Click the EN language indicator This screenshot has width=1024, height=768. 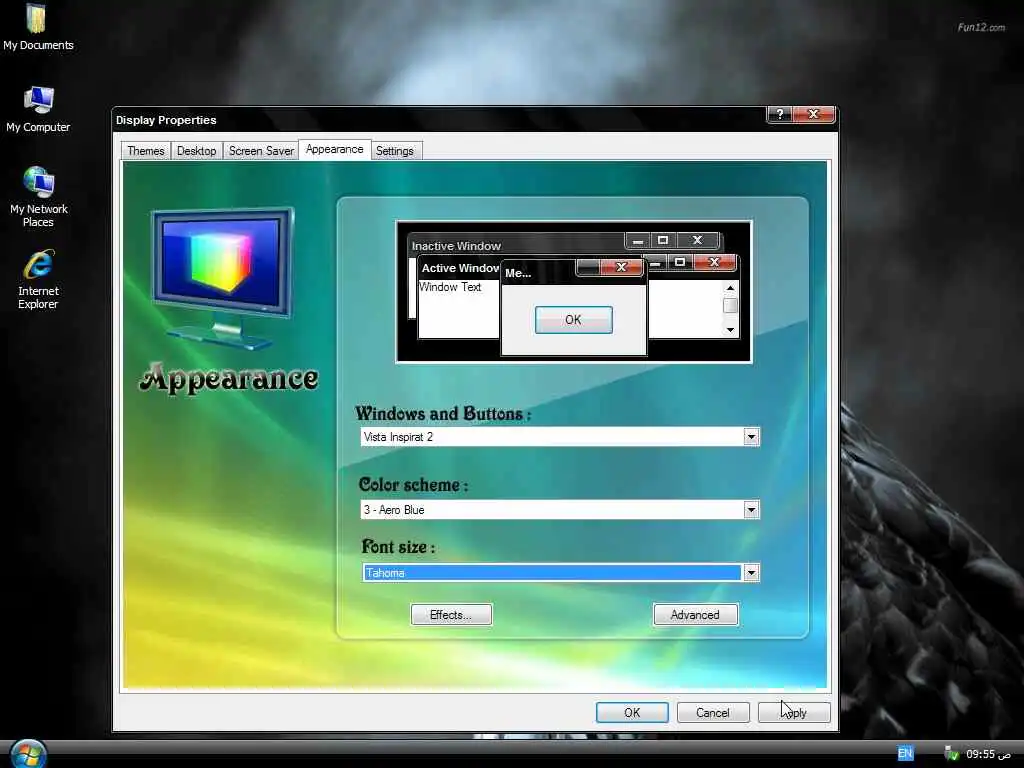click(905, 754)
